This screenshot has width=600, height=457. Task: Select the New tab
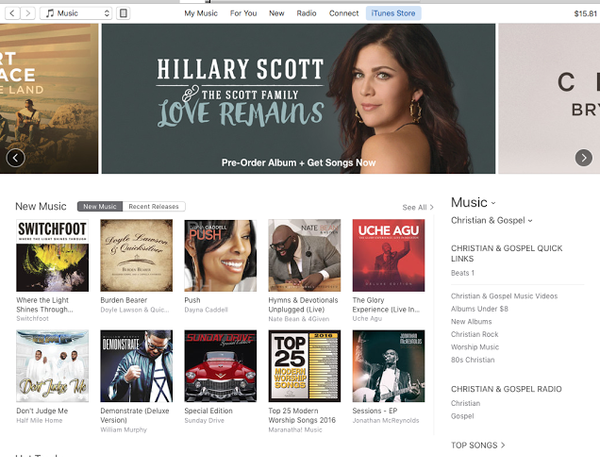[x=276, y=13]
